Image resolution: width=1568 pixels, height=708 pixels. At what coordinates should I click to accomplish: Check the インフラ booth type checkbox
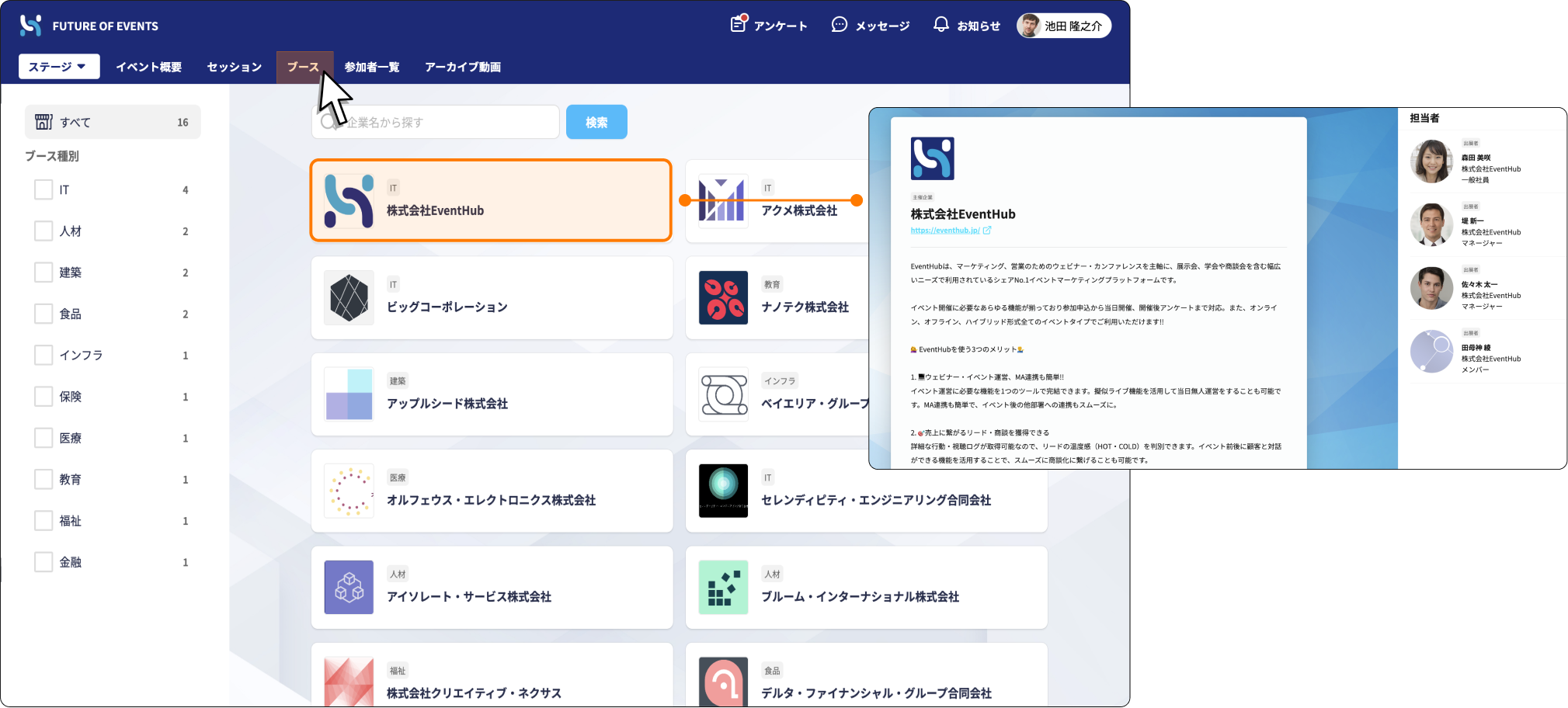43,355
